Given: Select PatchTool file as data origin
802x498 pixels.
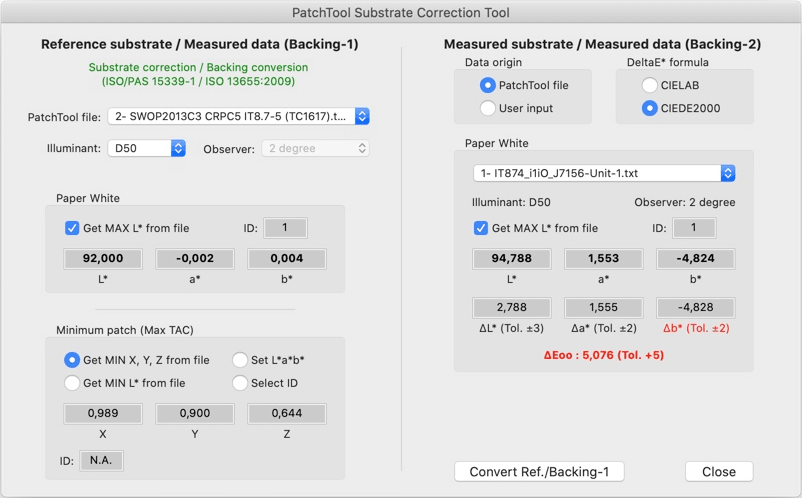Looking at the screenshot, I should [488, 86].
